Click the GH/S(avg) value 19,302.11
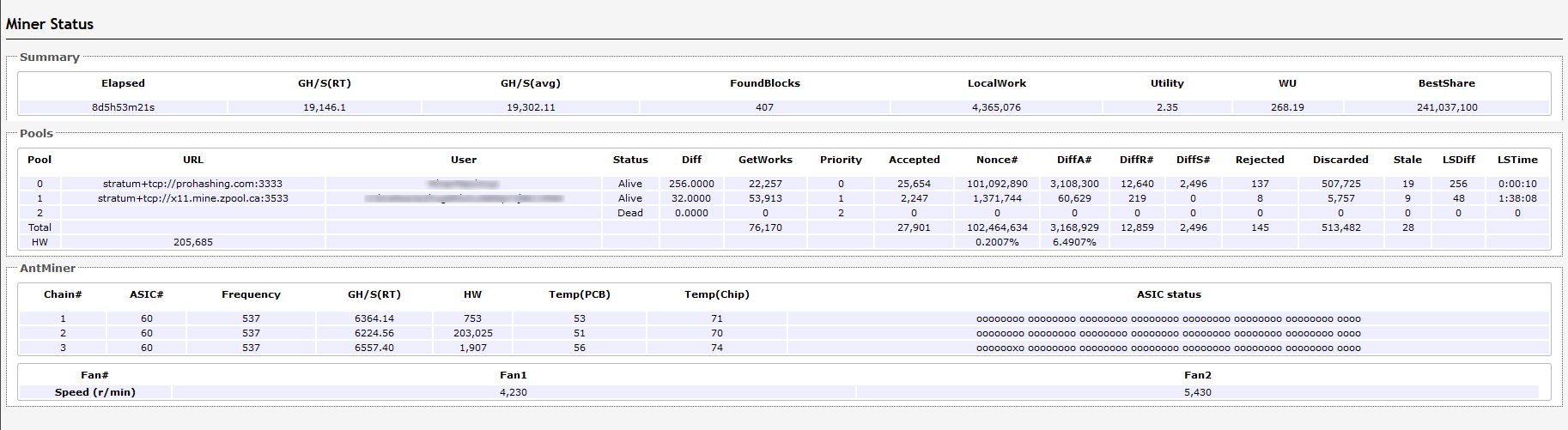 (x=531, y=107)
